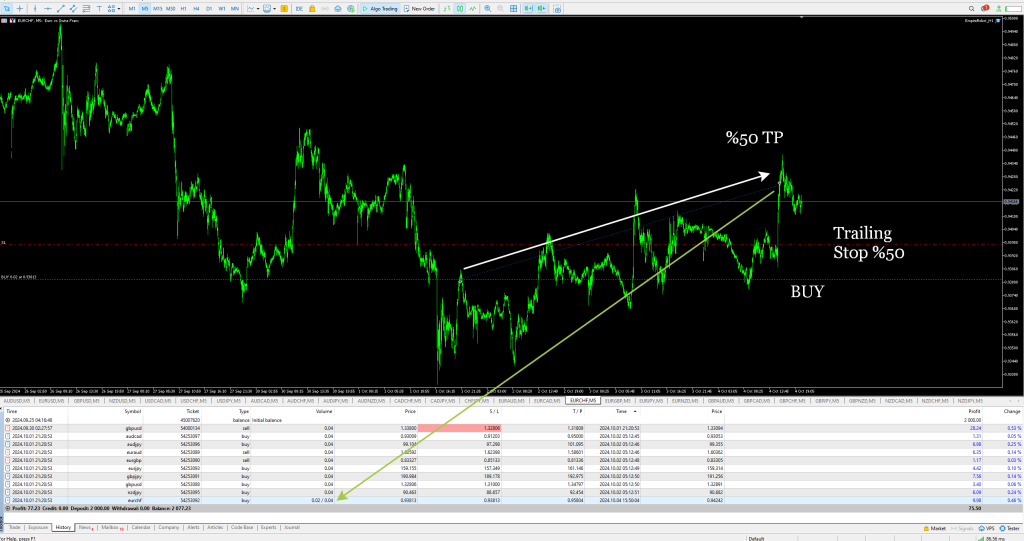Expand the objects shapes dropdown
The image size is (1024, 541).
[119, 8]
